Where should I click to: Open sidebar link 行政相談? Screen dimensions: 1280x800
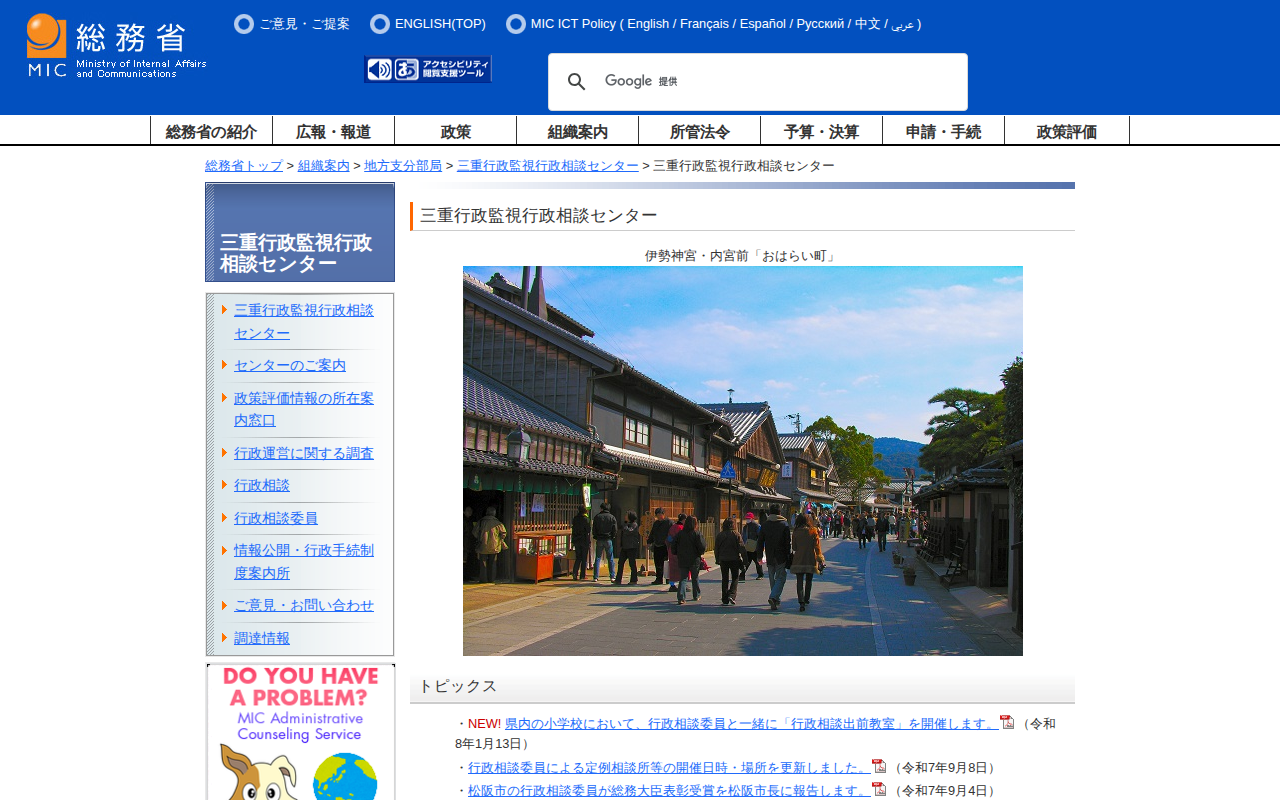(262, 486)
